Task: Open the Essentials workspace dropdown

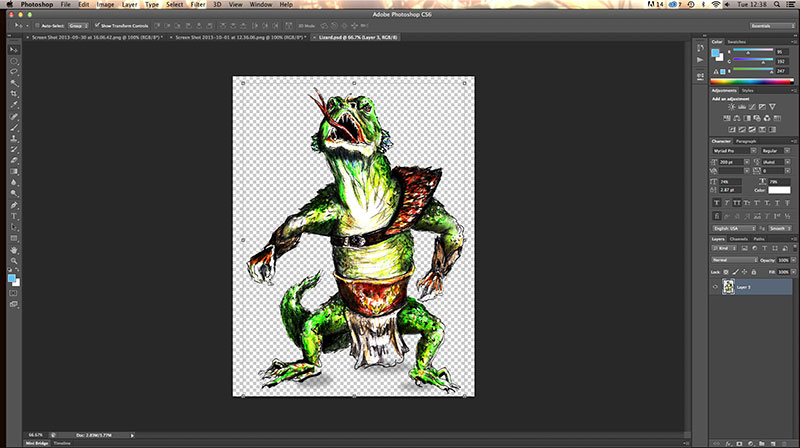Action: (770, 25)
